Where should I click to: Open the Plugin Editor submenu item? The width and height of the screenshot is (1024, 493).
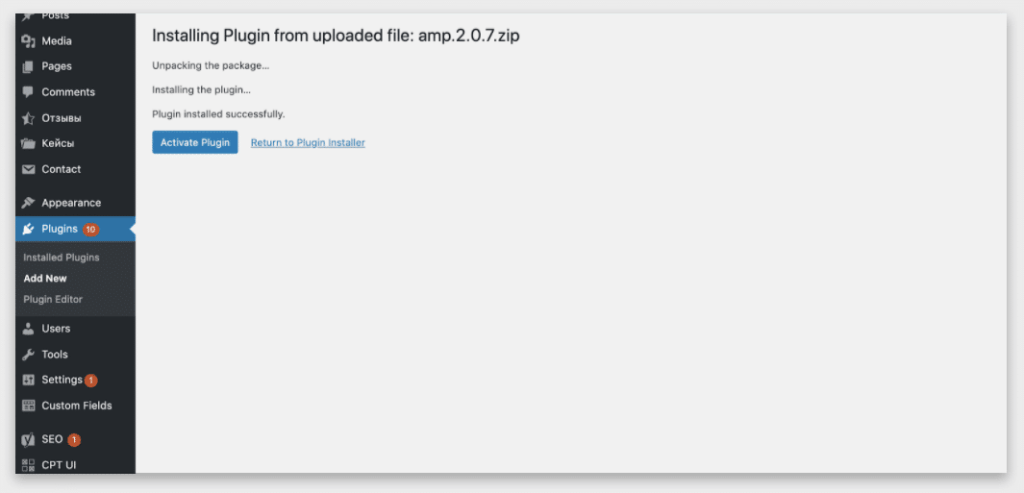pos(53,300)
